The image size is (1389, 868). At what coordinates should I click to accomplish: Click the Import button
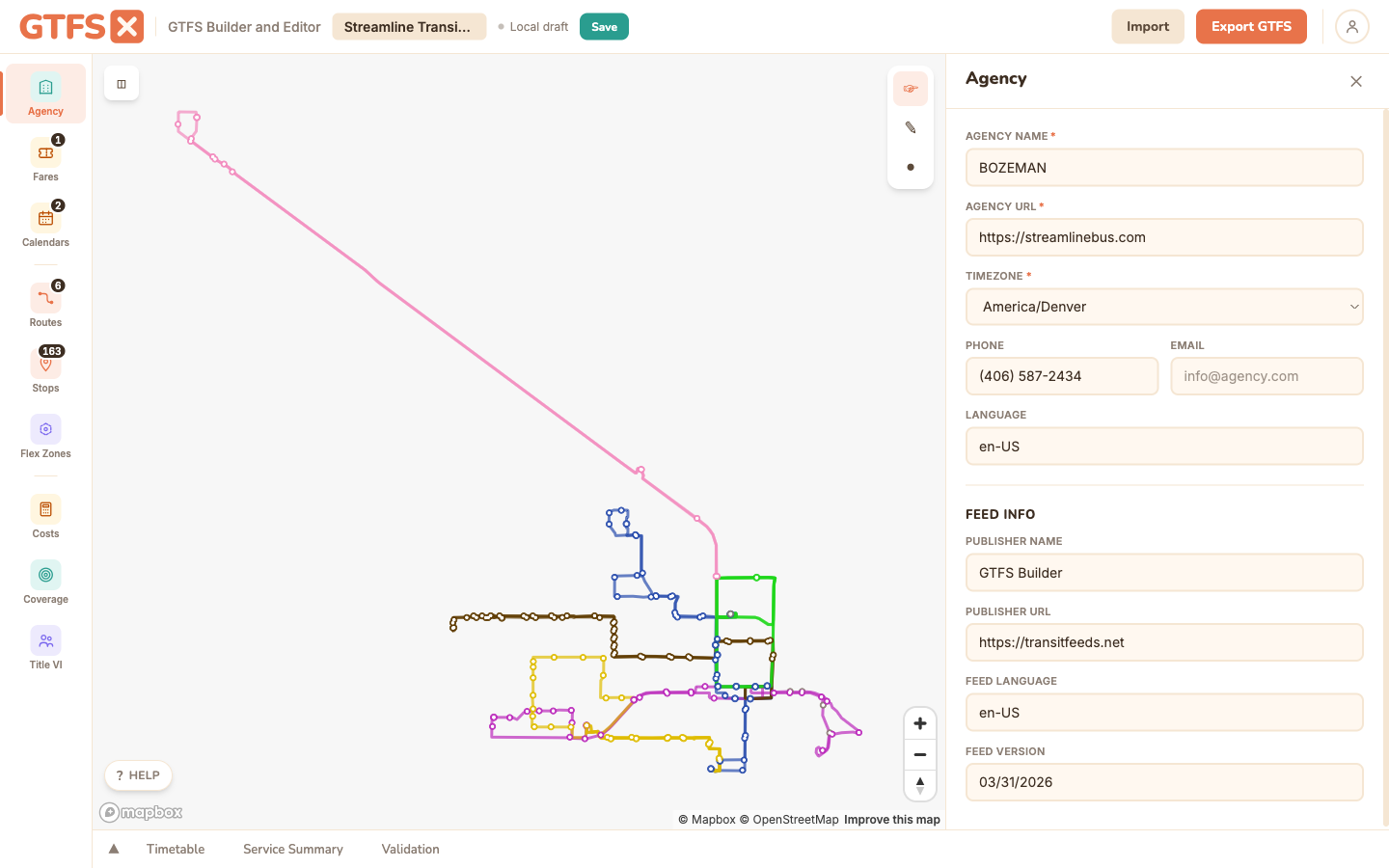[x=1148, y=27]
